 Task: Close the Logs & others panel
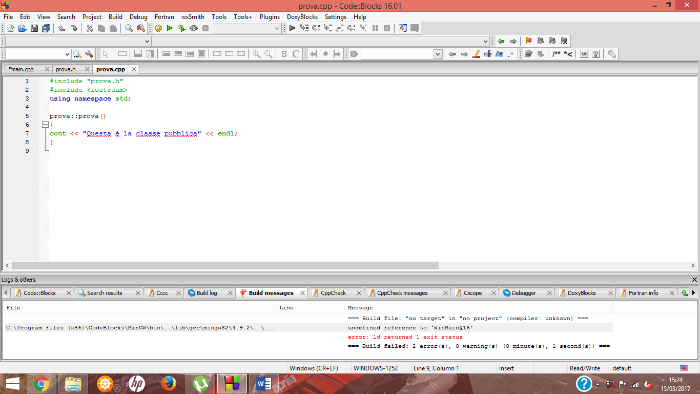(x=694, y=279)
